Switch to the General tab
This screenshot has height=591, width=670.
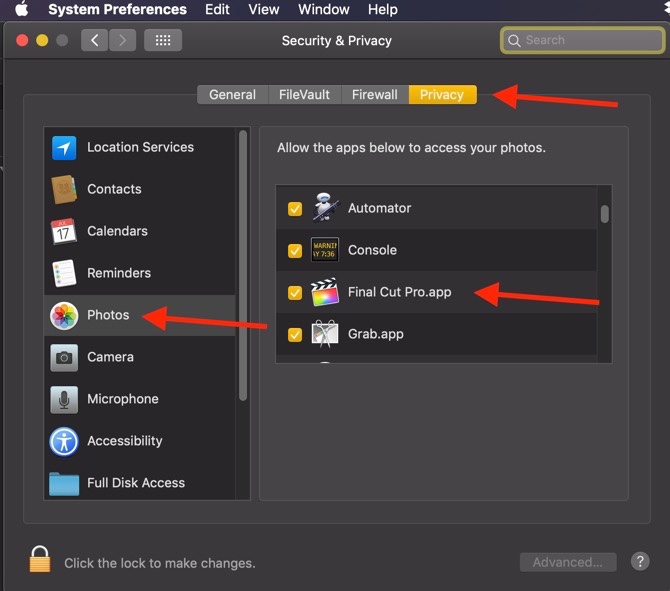tap(232, 94)
